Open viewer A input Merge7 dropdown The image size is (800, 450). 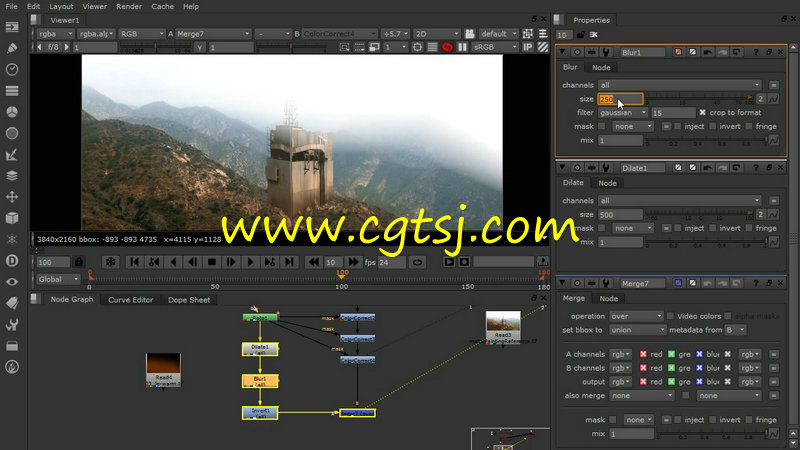tap(214, 34)
